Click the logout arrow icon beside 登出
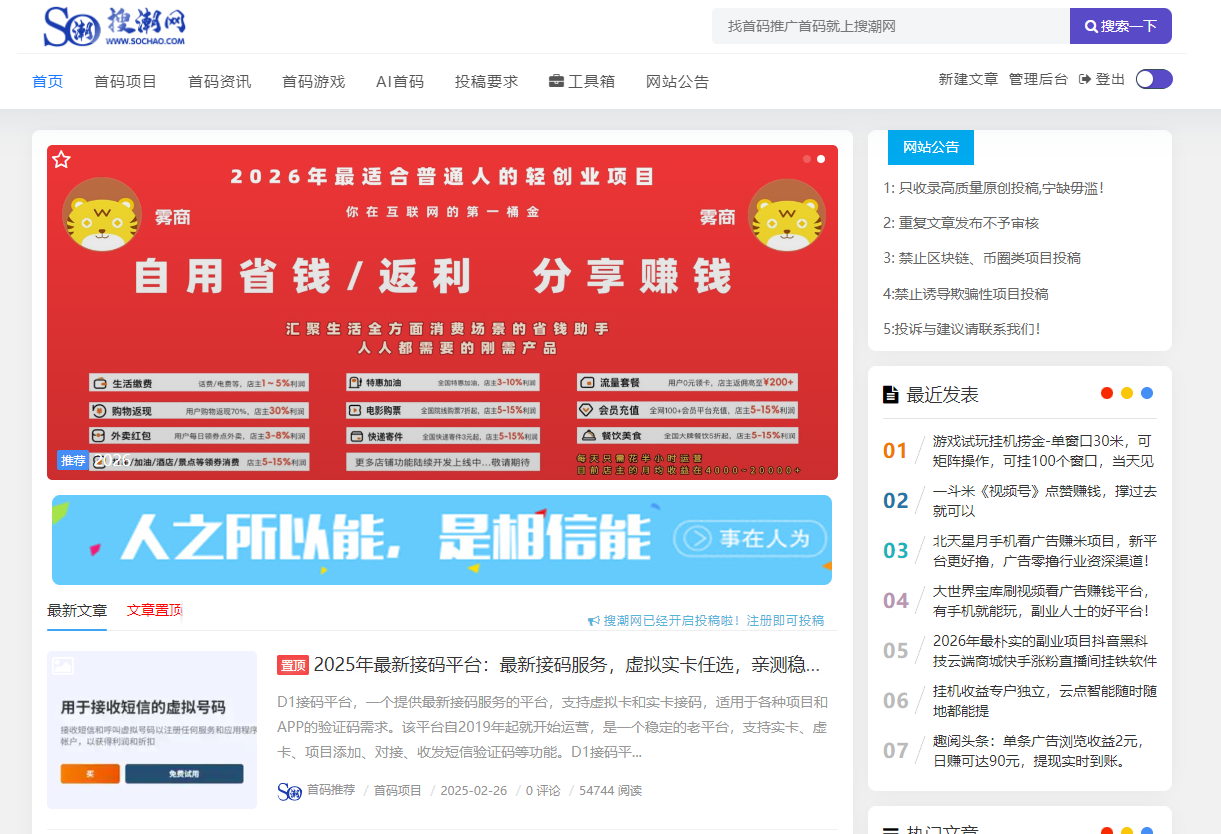1221x834 pixels. pyautogui.click(x=1084, y=79)
